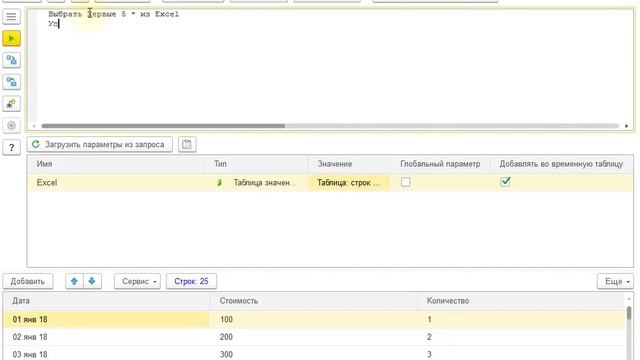Select the 02 янв 18 date cell
640x360 pixels.
click(106, 337)
